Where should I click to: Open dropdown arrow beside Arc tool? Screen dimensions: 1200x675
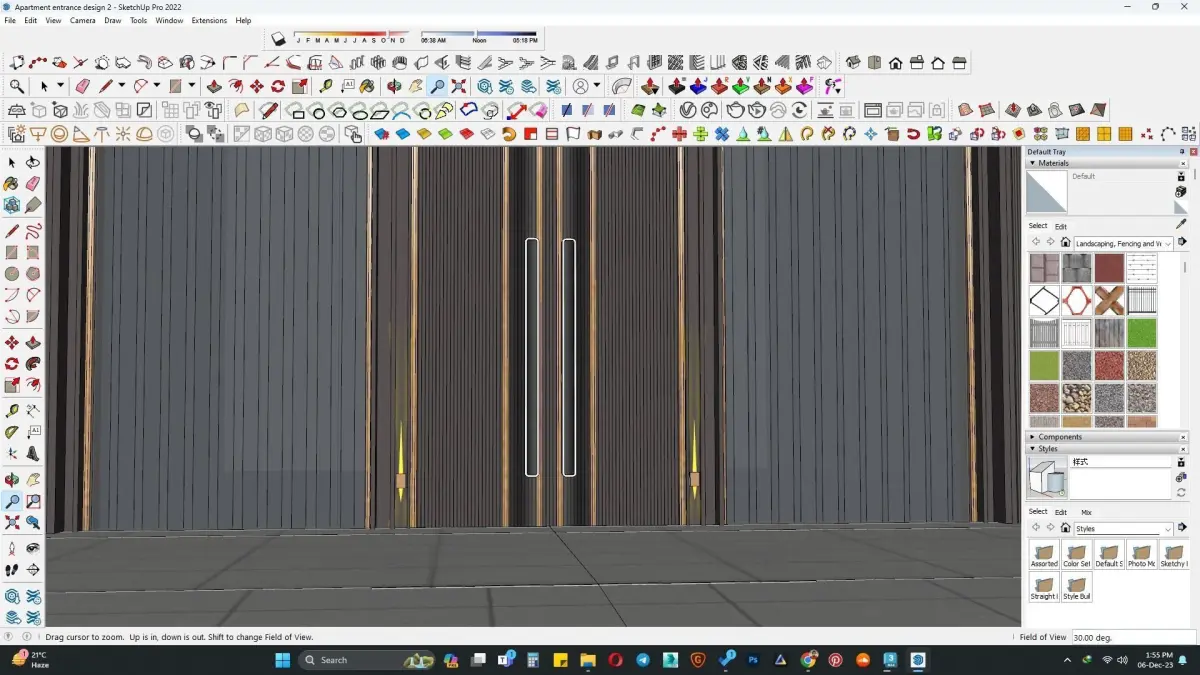[x=158, y=87]
